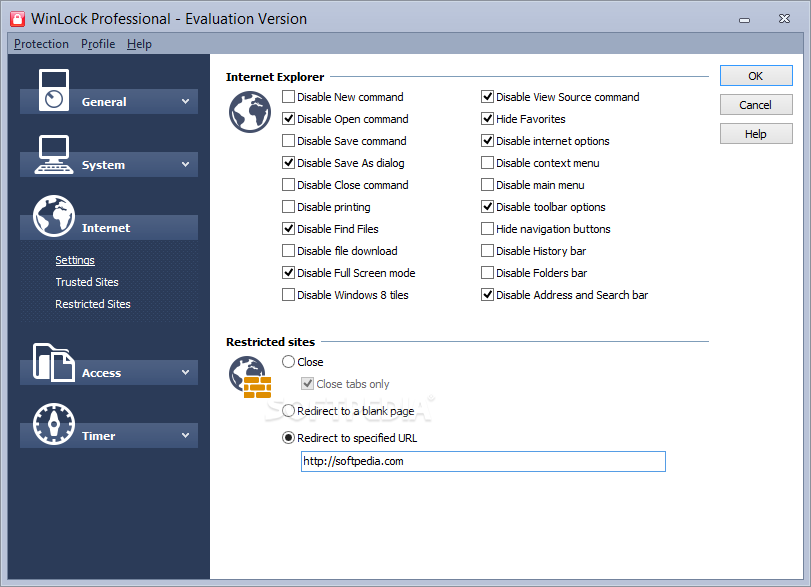Check Disable Close command
811x587 pixels.
click(x=289, y=185)
